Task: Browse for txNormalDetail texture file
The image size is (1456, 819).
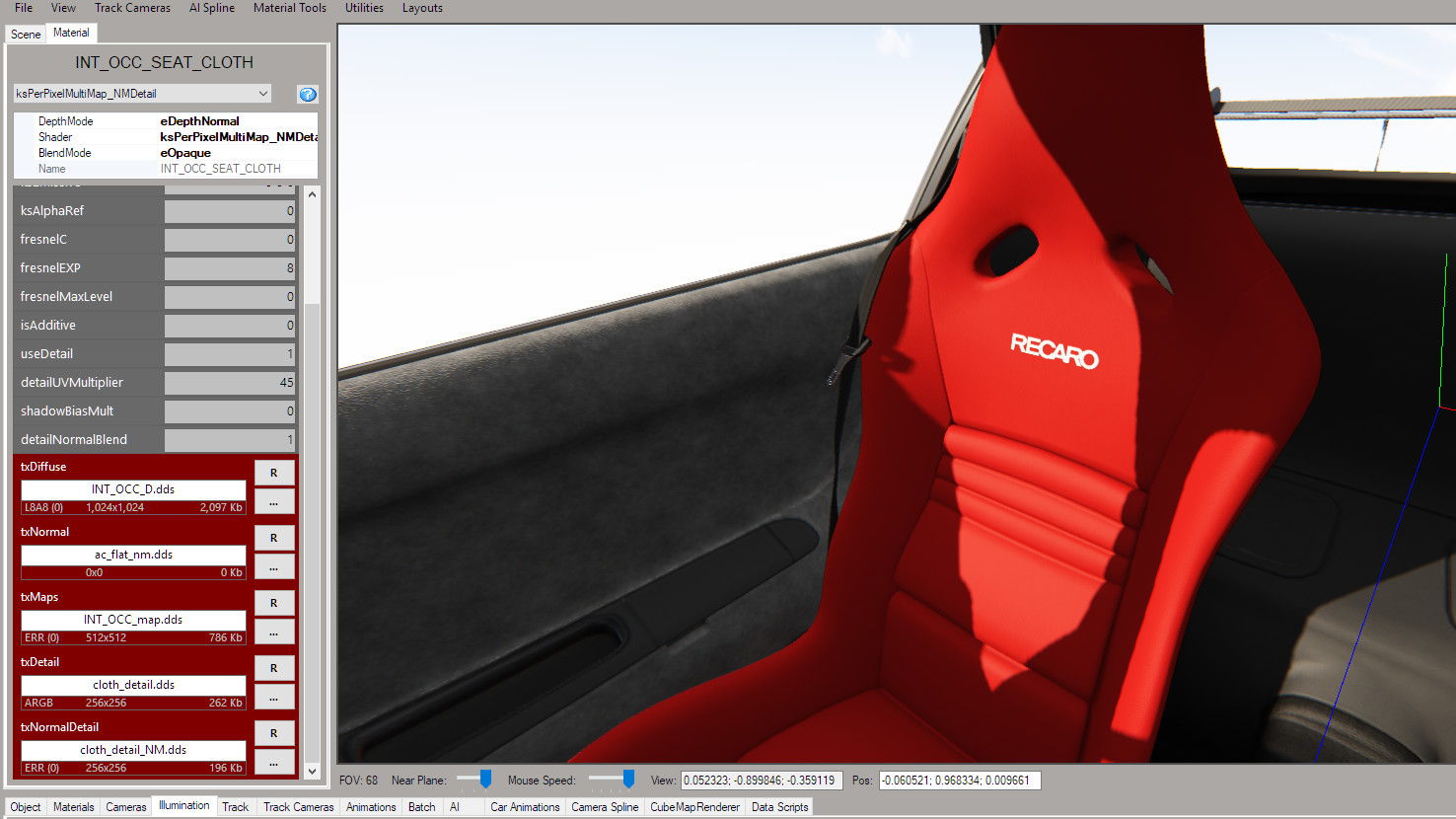Action: (x=274, y=763)
